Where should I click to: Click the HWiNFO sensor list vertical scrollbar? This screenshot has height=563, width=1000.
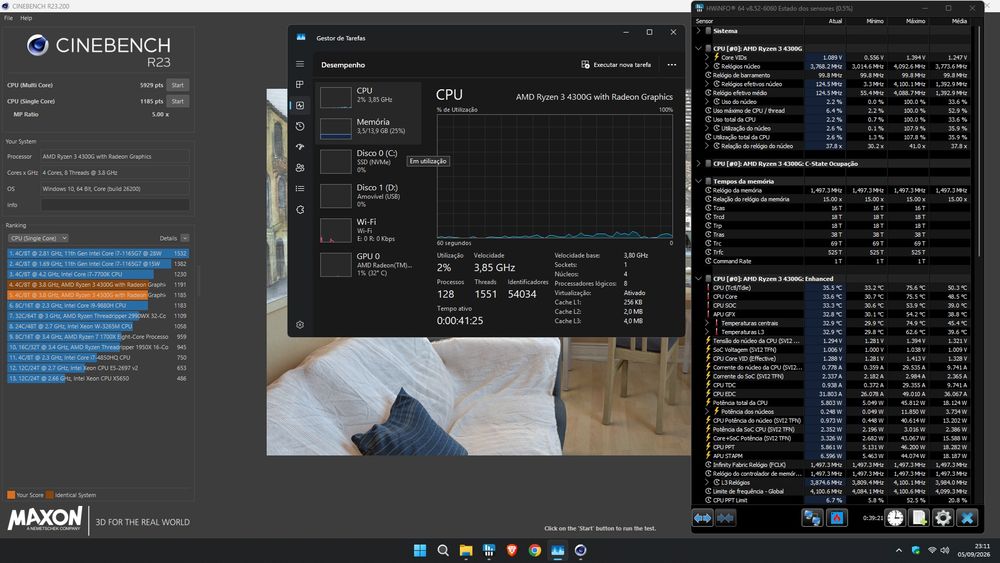978,140
